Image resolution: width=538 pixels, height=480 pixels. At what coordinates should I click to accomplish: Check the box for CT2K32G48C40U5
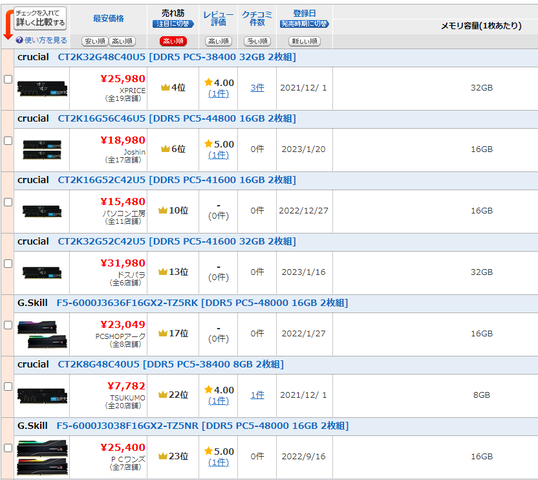click(8, 79)
